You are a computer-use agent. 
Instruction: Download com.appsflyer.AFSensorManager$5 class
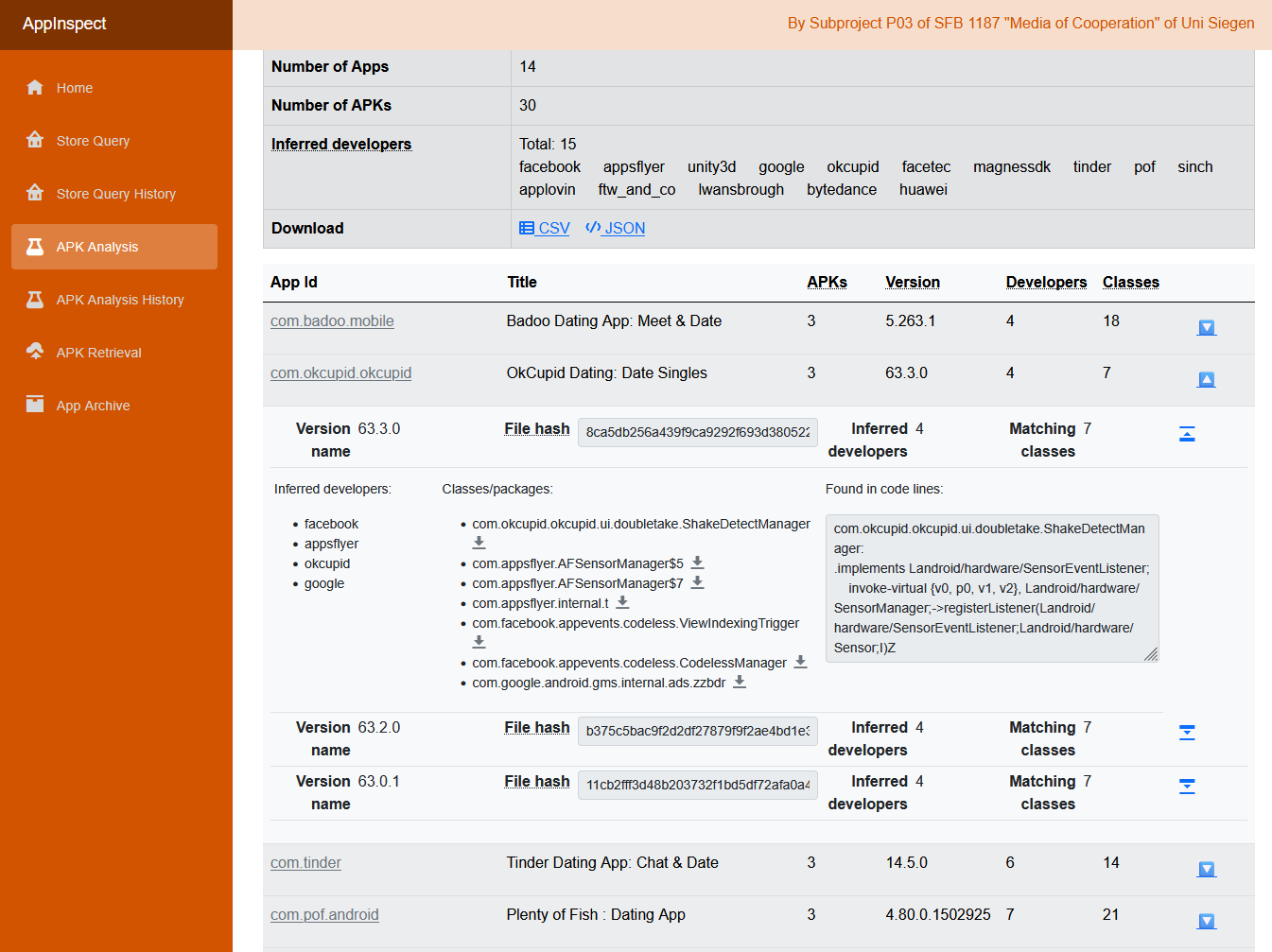point(697,563)
